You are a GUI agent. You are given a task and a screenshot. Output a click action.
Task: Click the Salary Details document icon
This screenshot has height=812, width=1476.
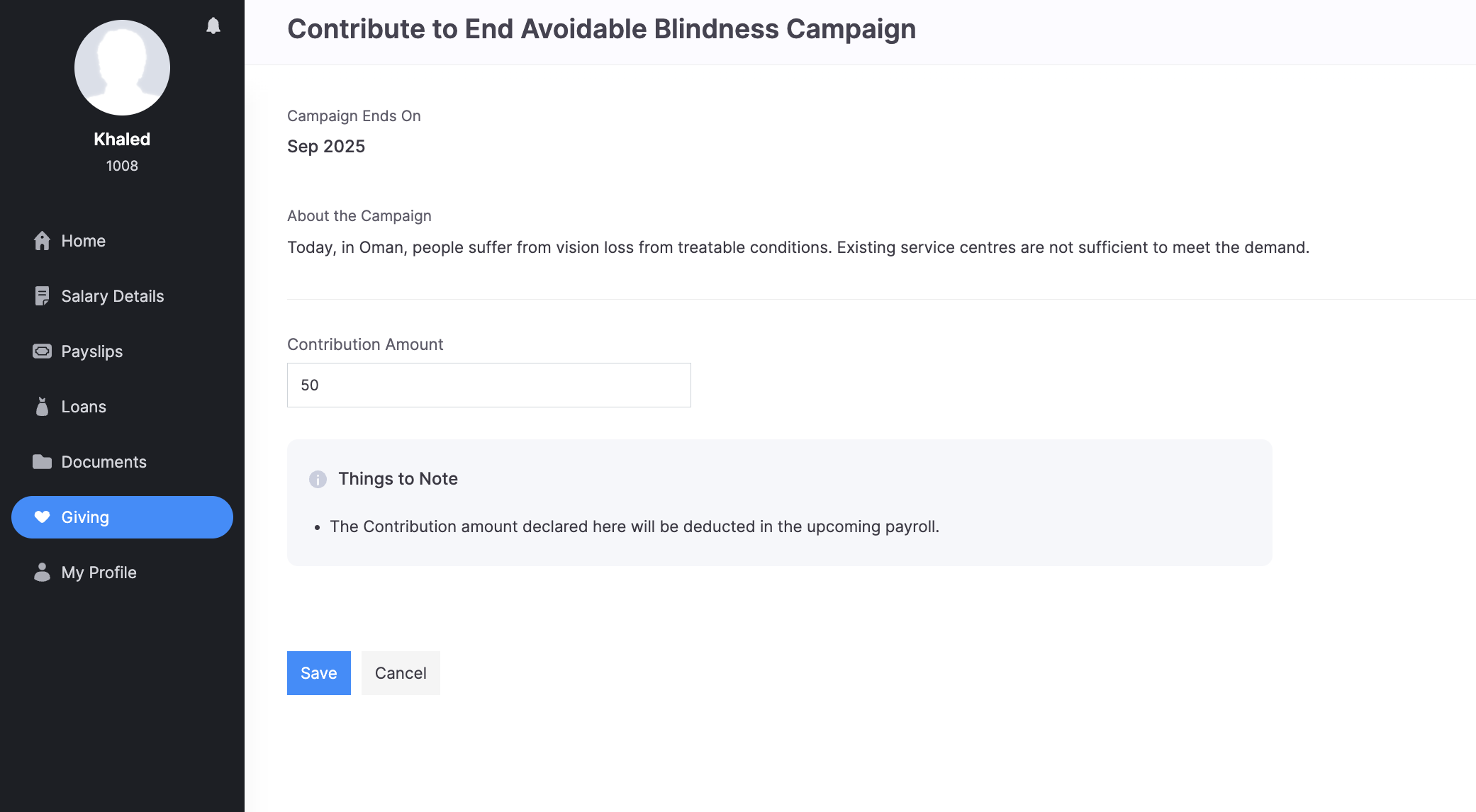[x=43, y=296]
